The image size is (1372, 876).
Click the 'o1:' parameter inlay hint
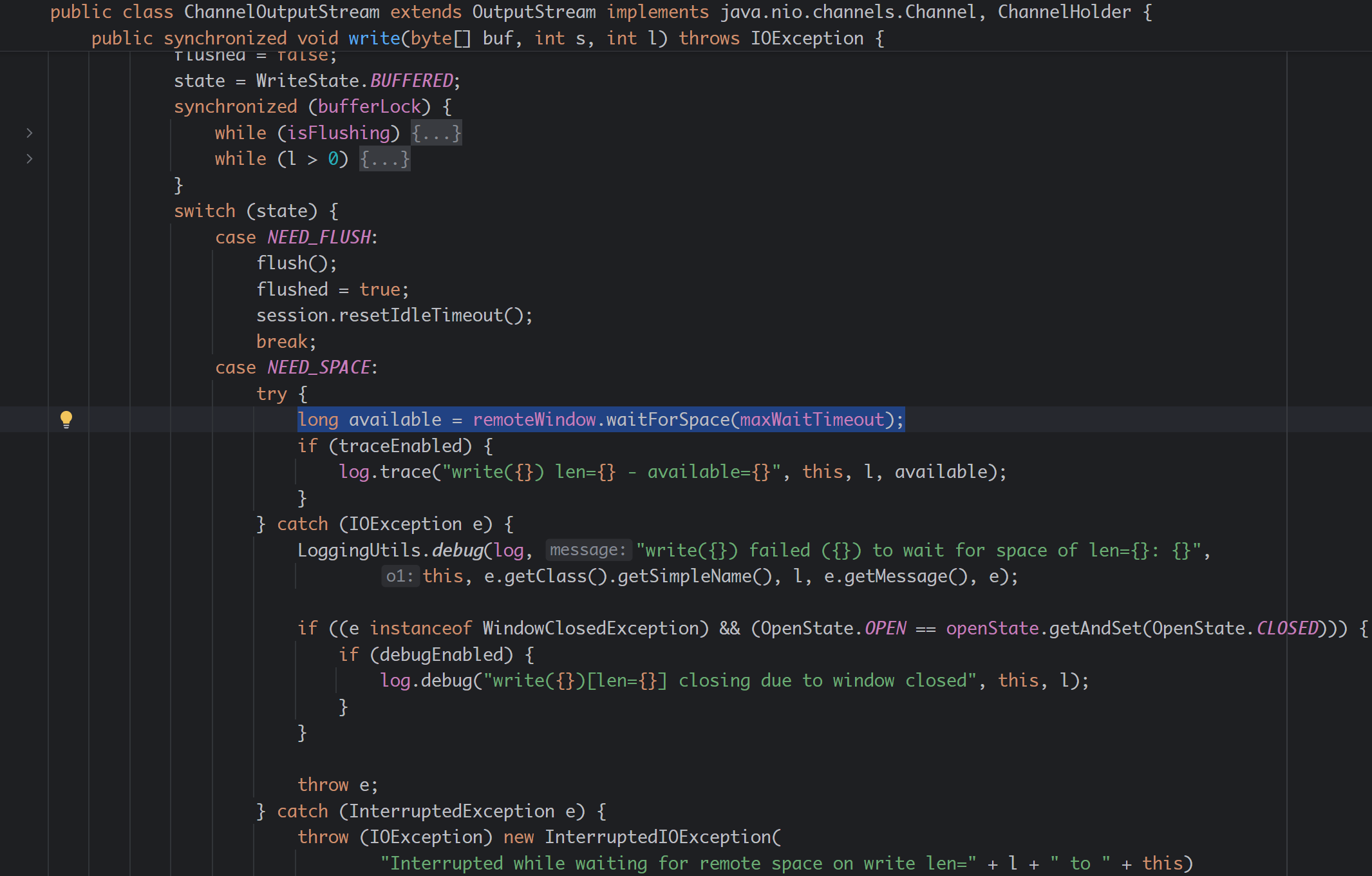[399, 576]
